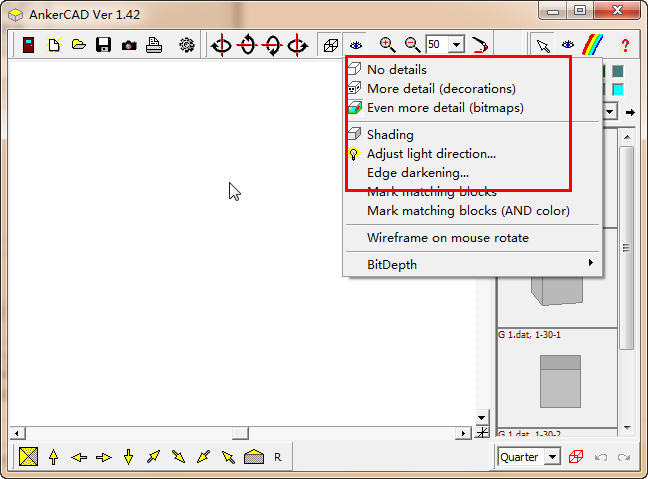Move block up with yellow arrow

(53, 457)
